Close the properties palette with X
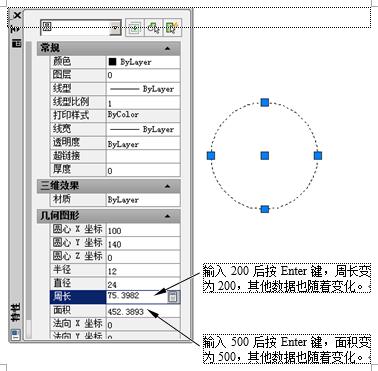The width and height of the screenshot is (378, 371). [17, 15]
